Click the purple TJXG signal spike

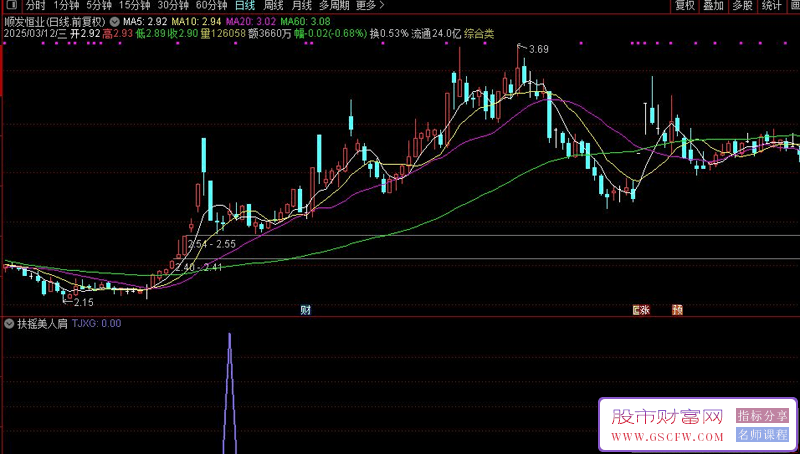click(x=230, y=393)
